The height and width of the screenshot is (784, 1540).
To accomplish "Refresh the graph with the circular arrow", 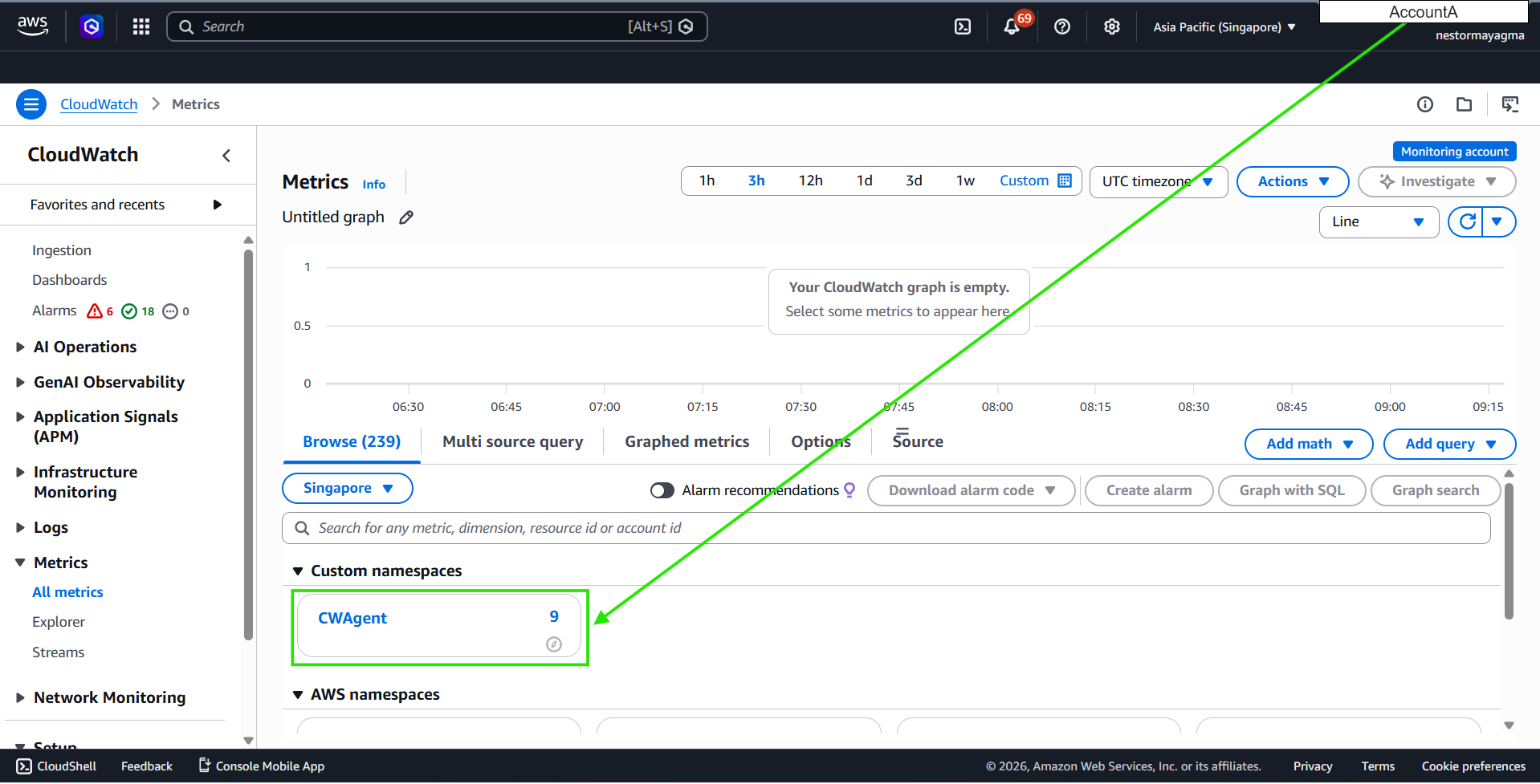I will click(1467, 222).
